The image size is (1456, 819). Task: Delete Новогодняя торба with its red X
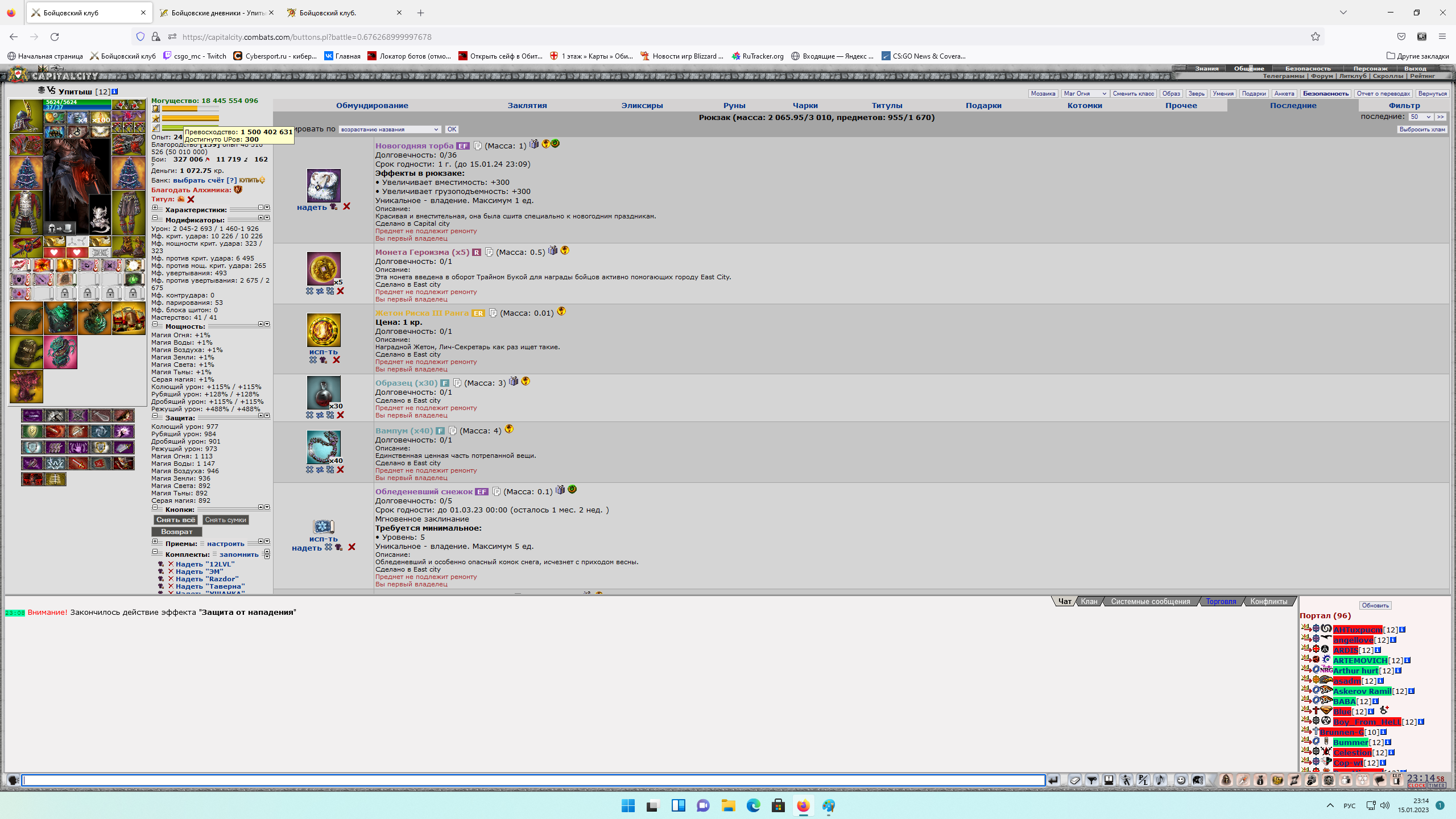coord(346,206)
